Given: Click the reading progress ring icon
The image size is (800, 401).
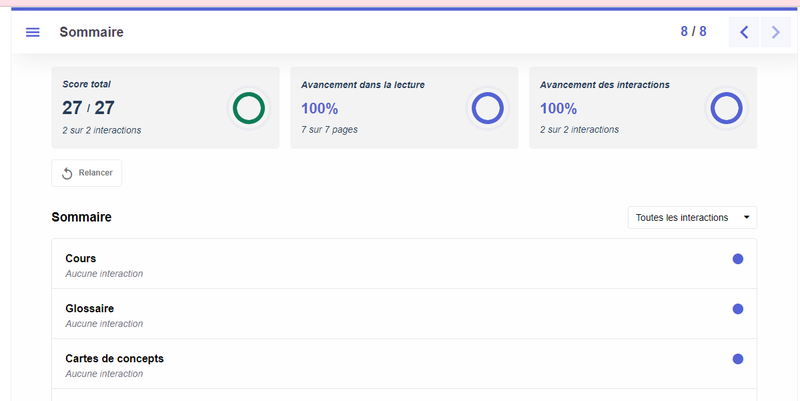Looking at the screenshot, I should (x=487, y=108).
